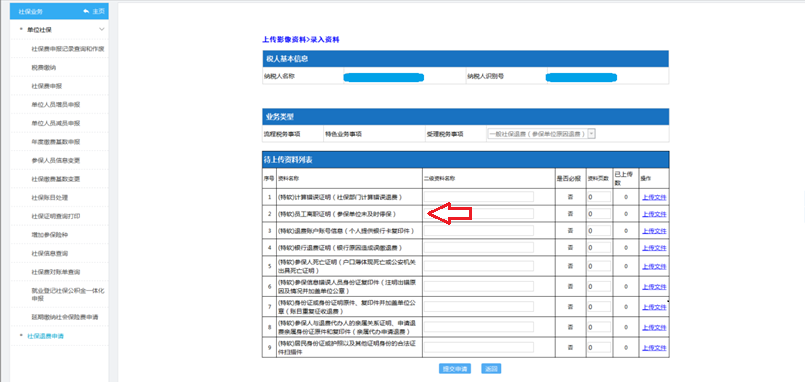Screen dimensions: 805x382
Task: Focus 二级资料名称 field in row 7
Action: [478, 307]
